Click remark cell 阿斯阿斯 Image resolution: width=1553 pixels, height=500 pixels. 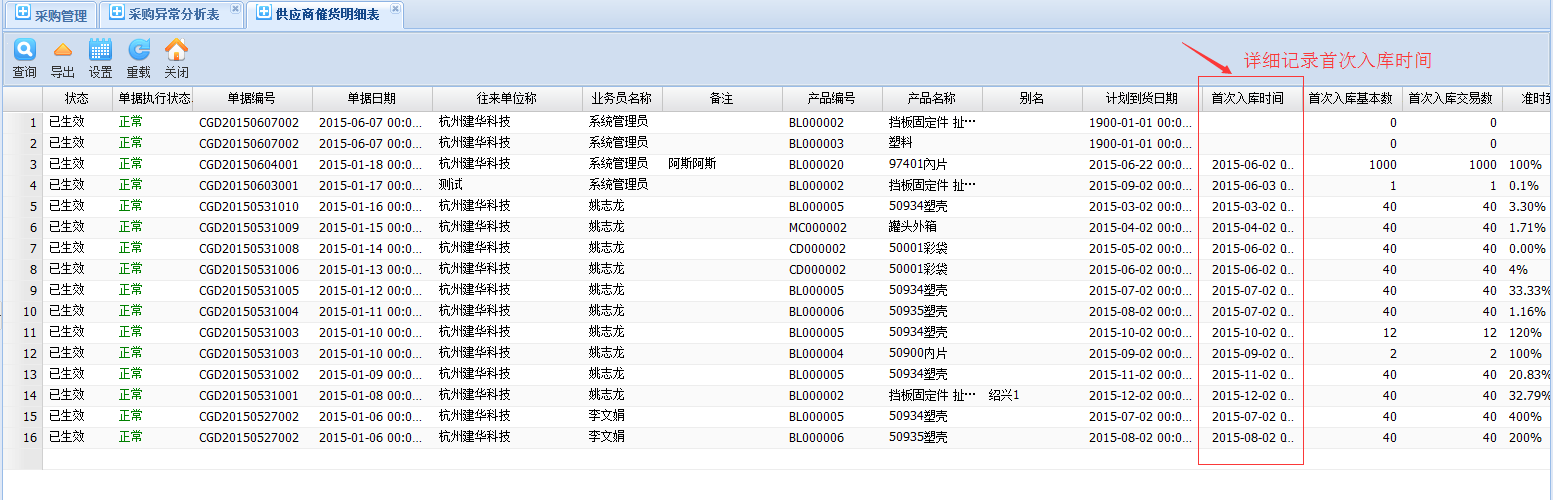692,164
